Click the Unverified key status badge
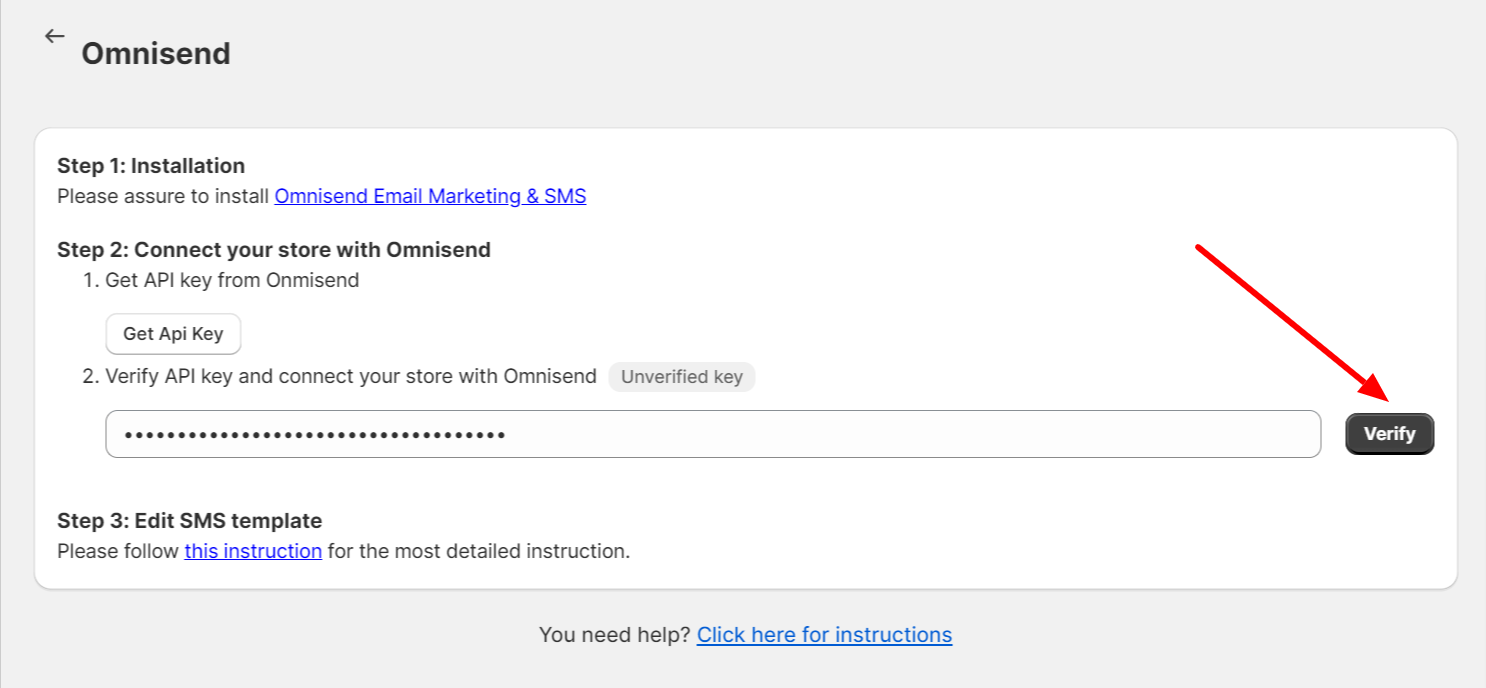The height and width of the screenshot is (688, 1486). tap(682, 377)
